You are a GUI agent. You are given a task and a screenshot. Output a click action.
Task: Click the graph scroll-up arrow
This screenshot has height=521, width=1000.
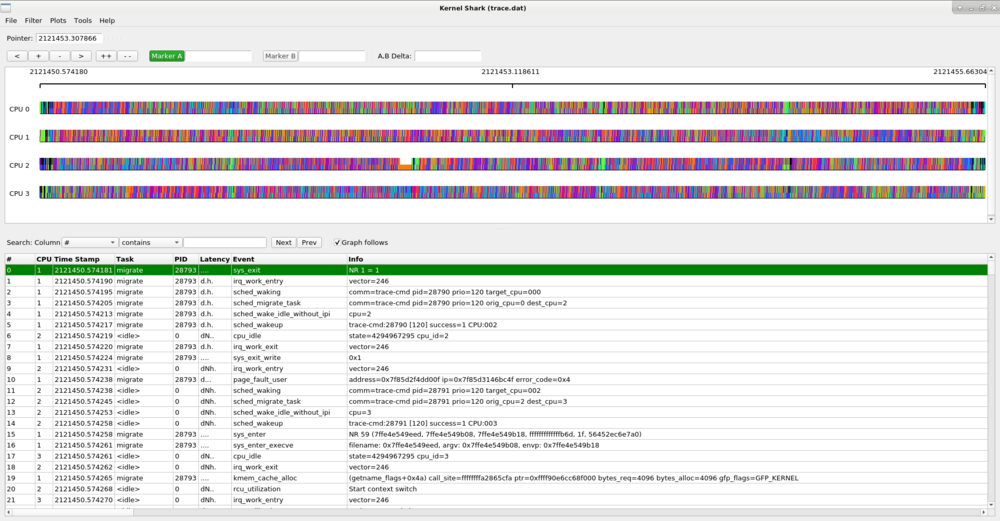click(x=992, y=72)
